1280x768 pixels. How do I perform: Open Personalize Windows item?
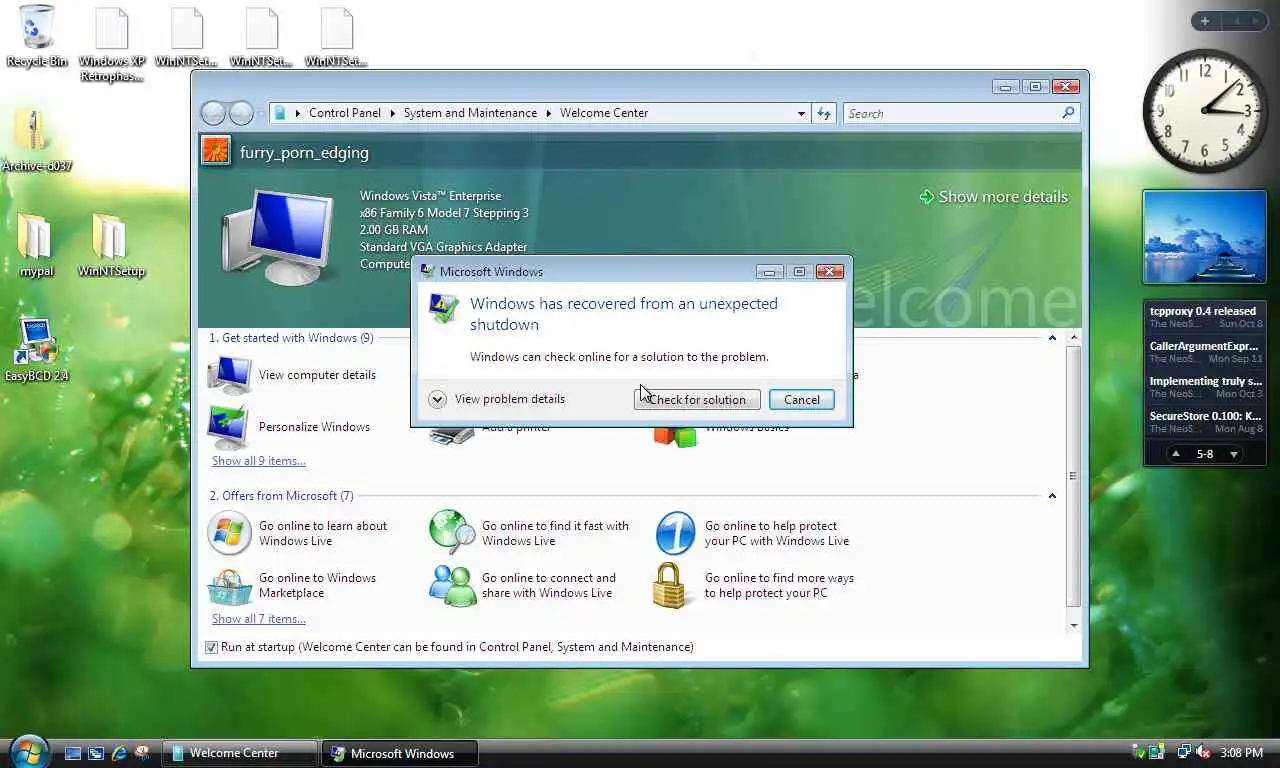click(x=288, y=427)
